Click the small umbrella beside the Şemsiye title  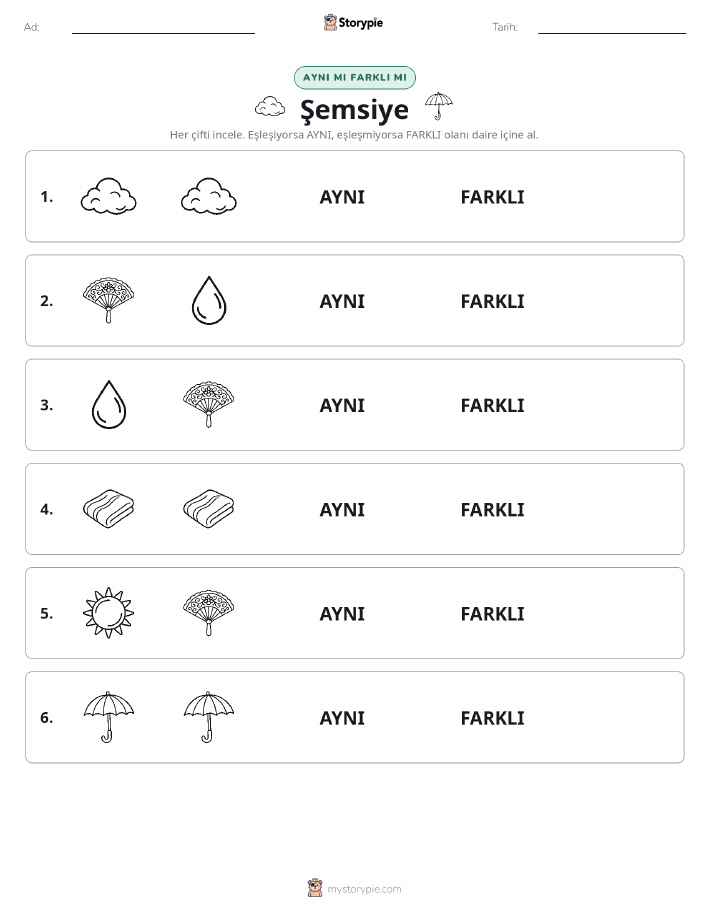(x=439, y=106)
